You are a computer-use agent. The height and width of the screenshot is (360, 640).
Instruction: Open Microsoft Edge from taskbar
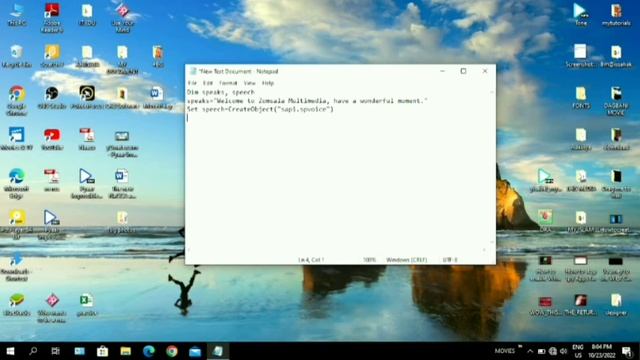click(x=149, y=351)
